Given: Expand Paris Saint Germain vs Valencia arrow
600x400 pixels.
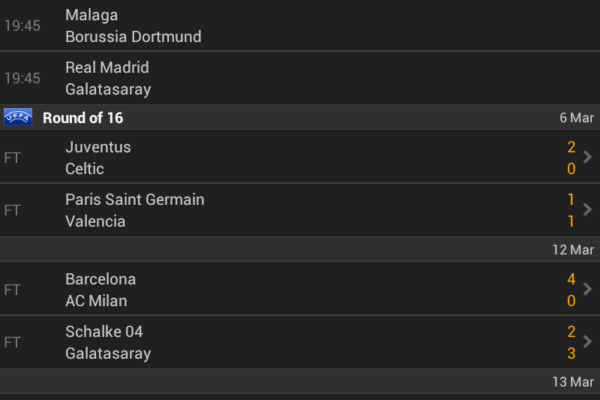Looking at the screenshot, I should tap(588, 210).
